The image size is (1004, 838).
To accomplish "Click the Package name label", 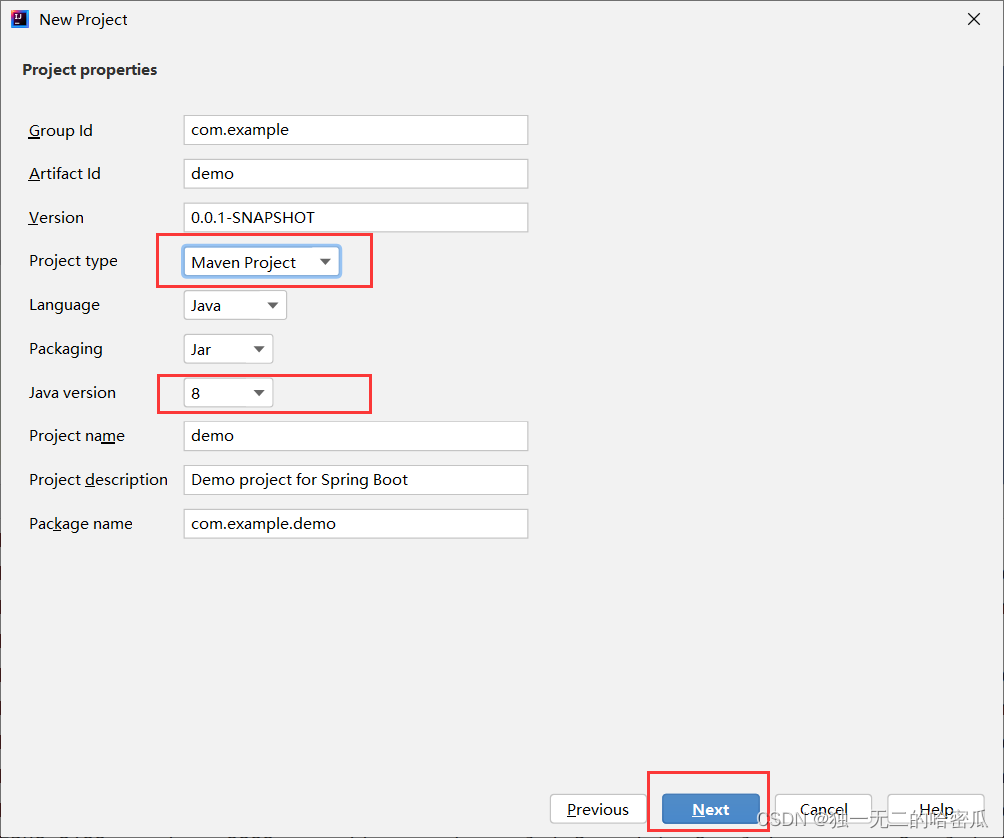I will pos(81,524).
